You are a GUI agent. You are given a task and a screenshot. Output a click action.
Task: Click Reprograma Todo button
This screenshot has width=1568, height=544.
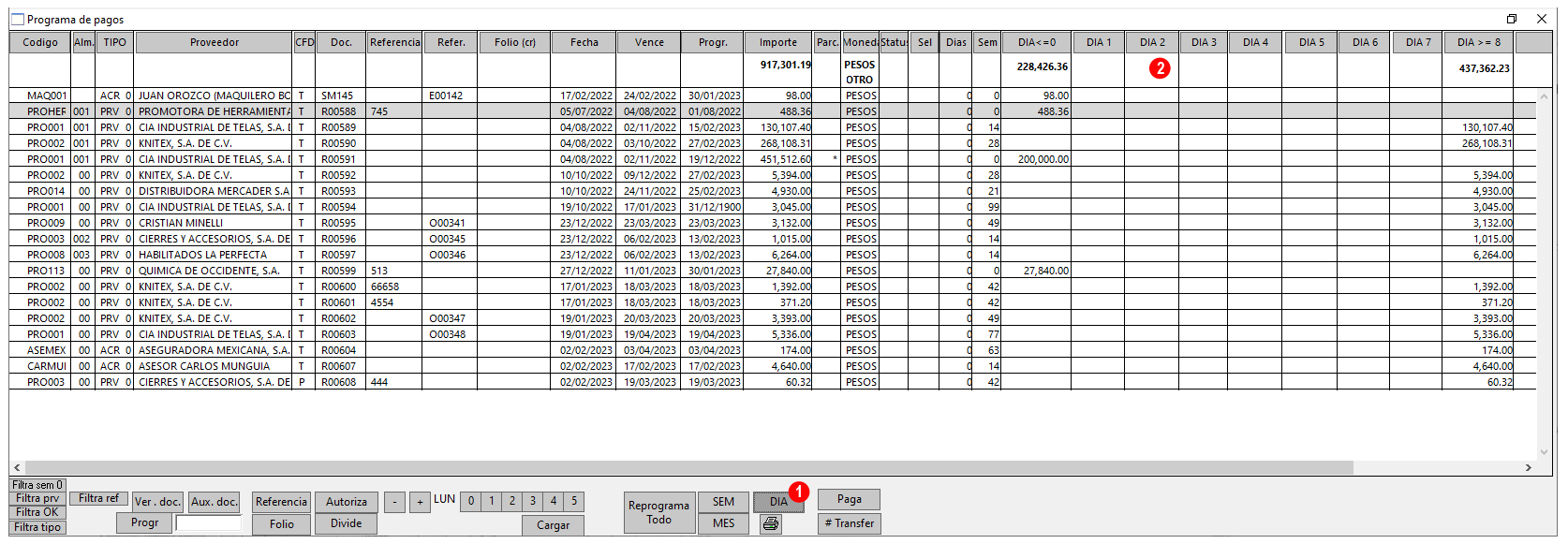659,512
